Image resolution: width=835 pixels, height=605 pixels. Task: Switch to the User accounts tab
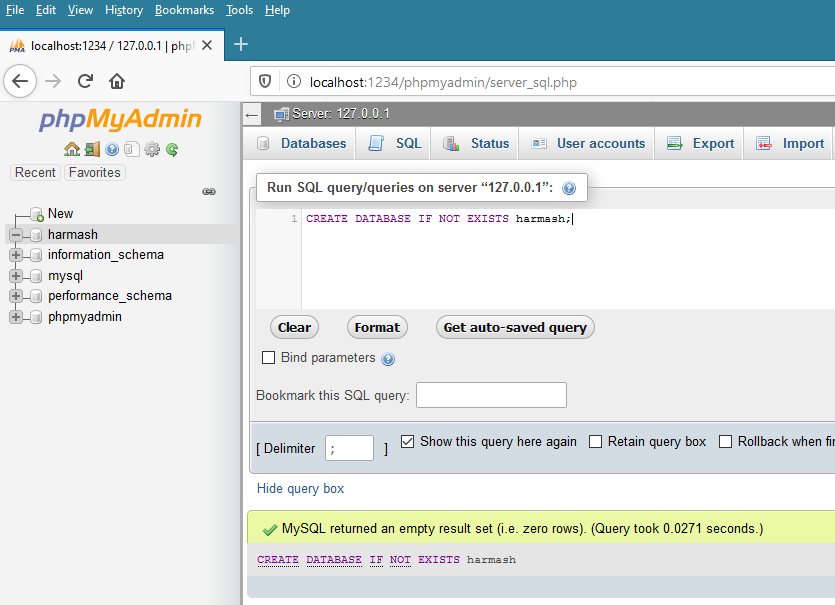pyautogui.click(x=588, y=143)
